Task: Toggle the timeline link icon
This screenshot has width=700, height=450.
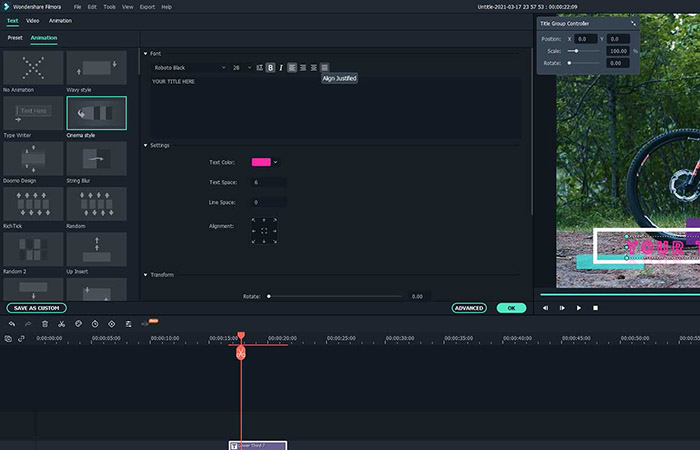Action: point(21,339)
